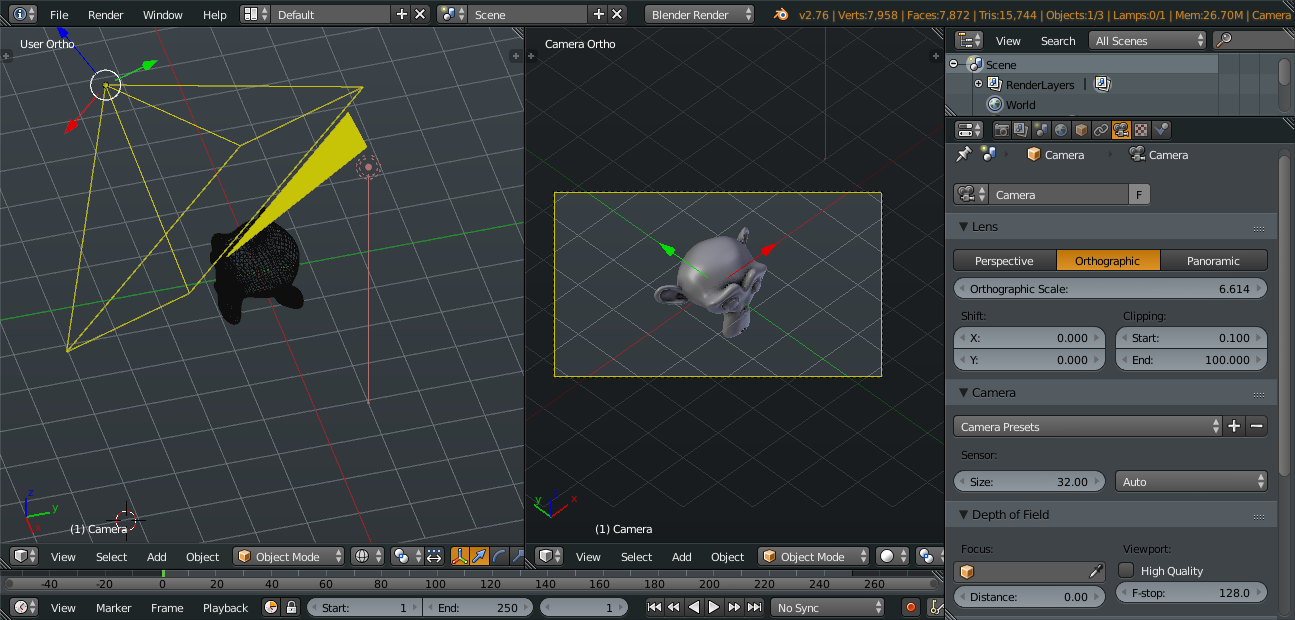Click the Orthographic Scale slider
1295x620 pixels.
coord(1110,289)
